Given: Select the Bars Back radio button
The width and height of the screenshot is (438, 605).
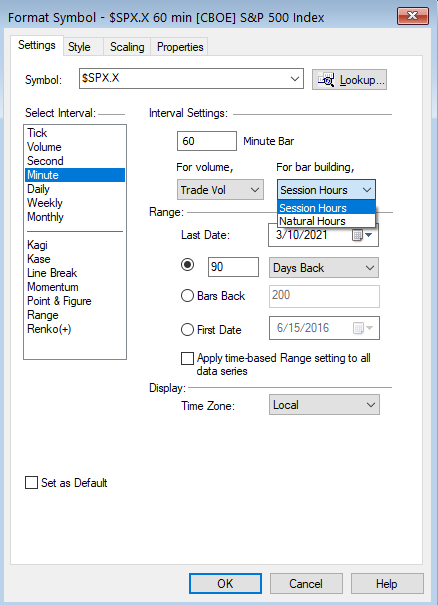Looking at the screenshot, I should click(187, 296).
